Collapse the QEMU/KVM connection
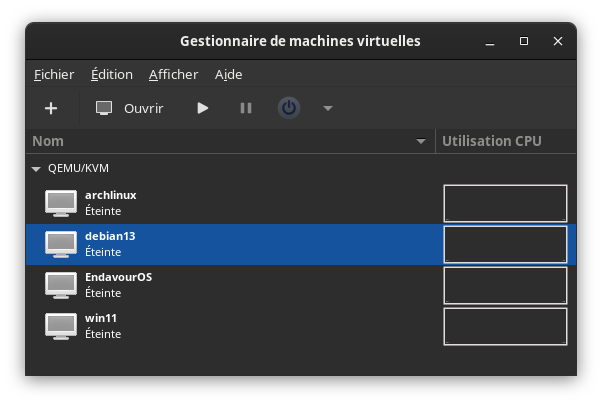The width and height of the screenshot is (602, 404). [36, 169]
